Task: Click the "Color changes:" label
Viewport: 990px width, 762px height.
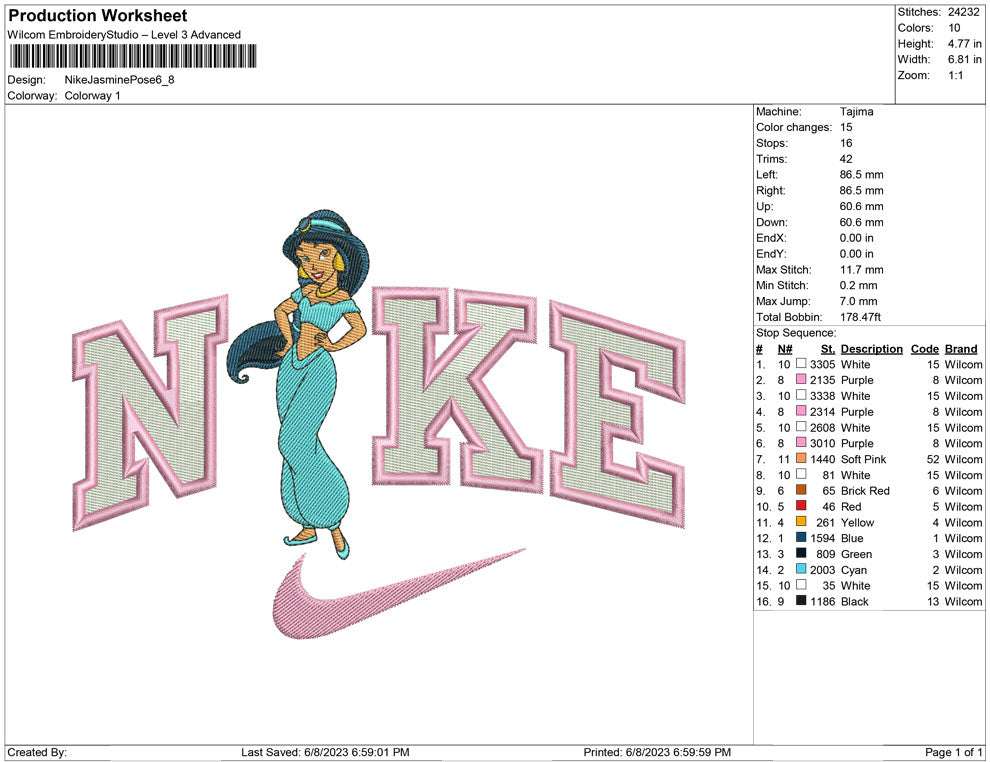Action: (x=794, y=128)
